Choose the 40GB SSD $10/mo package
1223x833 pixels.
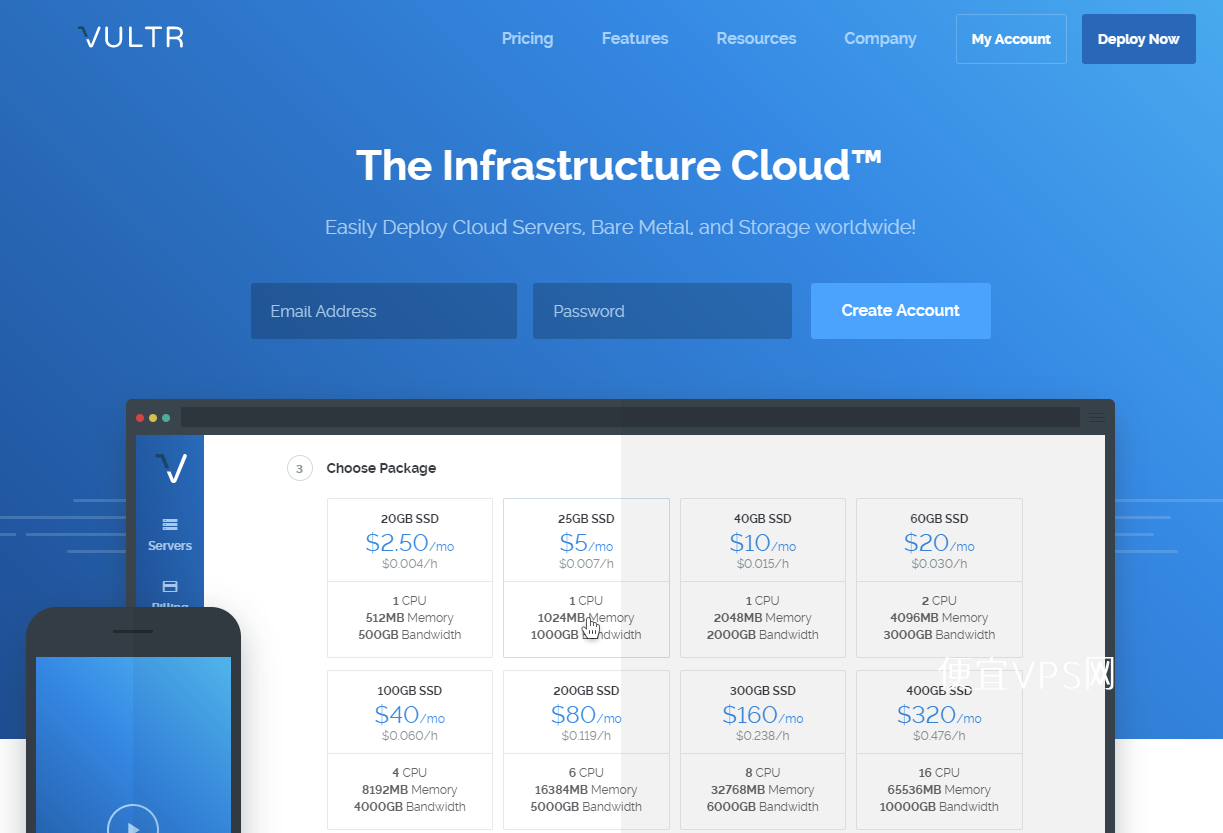[763, 578]
